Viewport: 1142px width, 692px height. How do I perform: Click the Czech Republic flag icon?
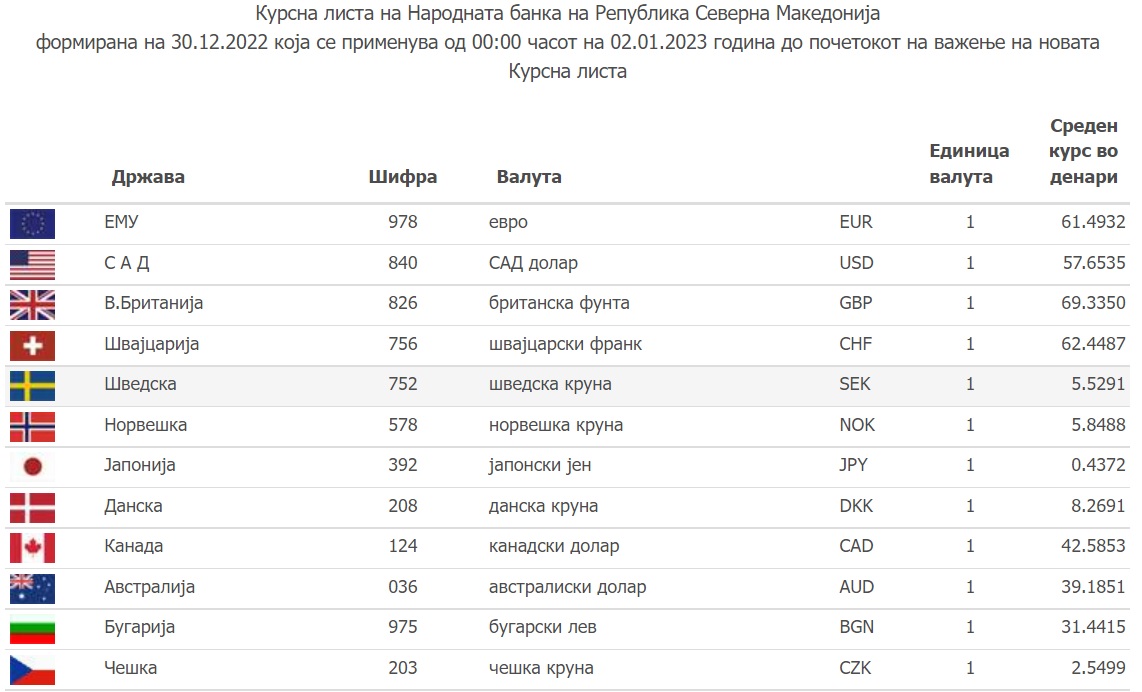[32, 669]
